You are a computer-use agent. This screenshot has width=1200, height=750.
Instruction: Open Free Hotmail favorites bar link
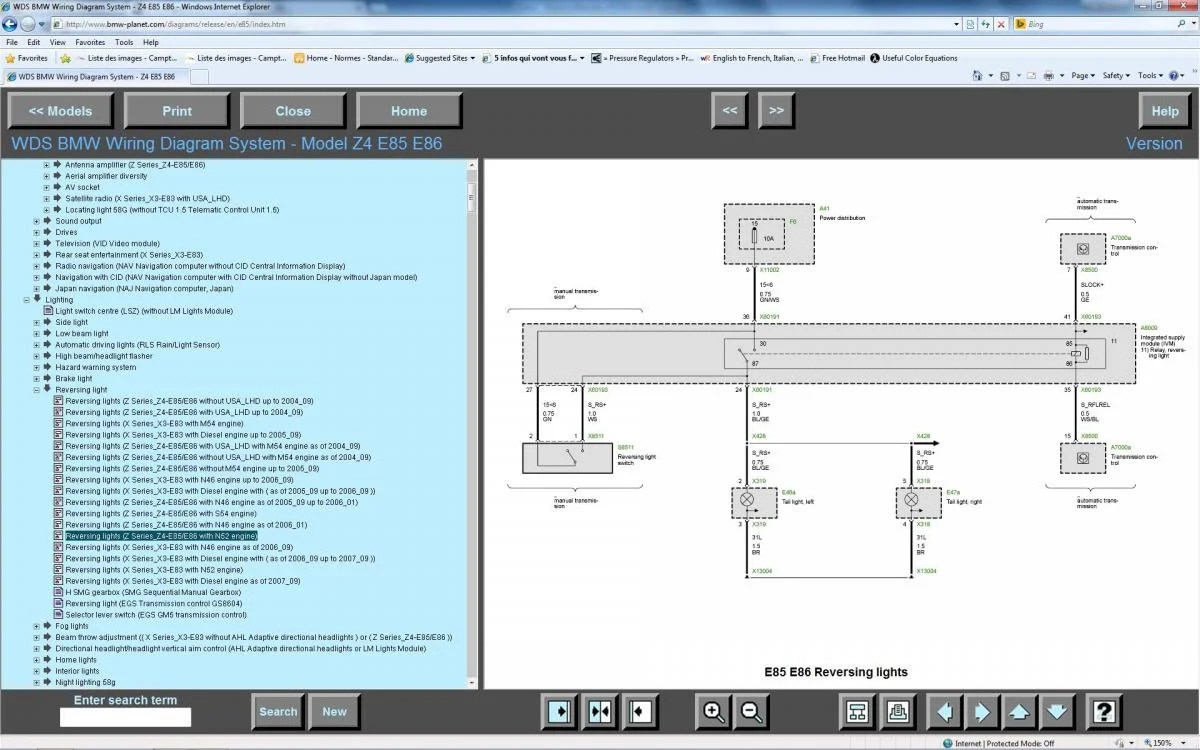pyautogui.click(x=837, y=58)
